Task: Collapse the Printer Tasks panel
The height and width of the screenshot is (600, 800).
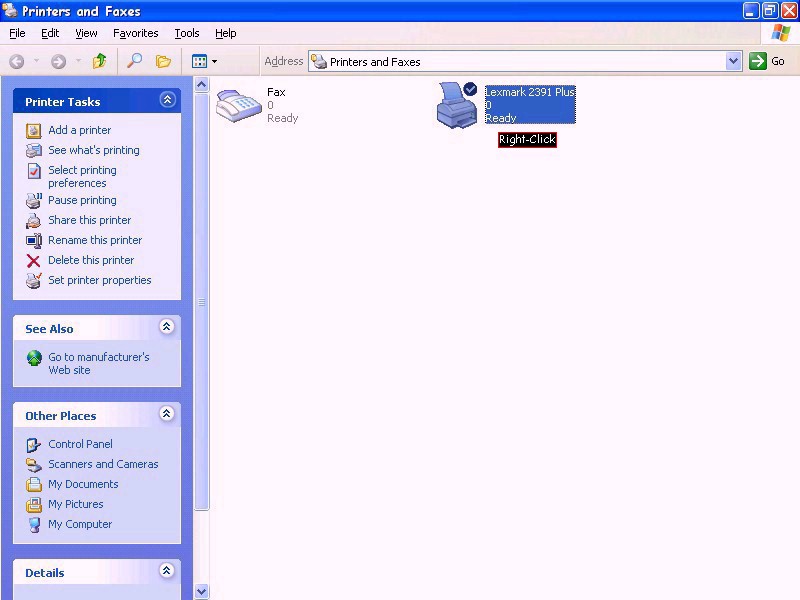Action: point(167,99)
